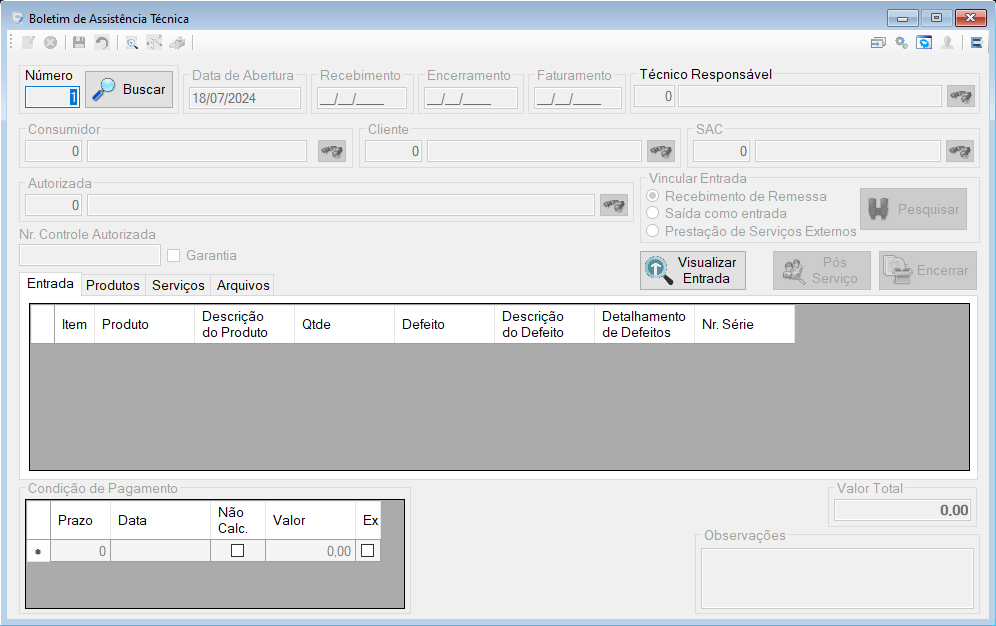Click the exit arrow icon at toolbar's far right

coord(977,43)
